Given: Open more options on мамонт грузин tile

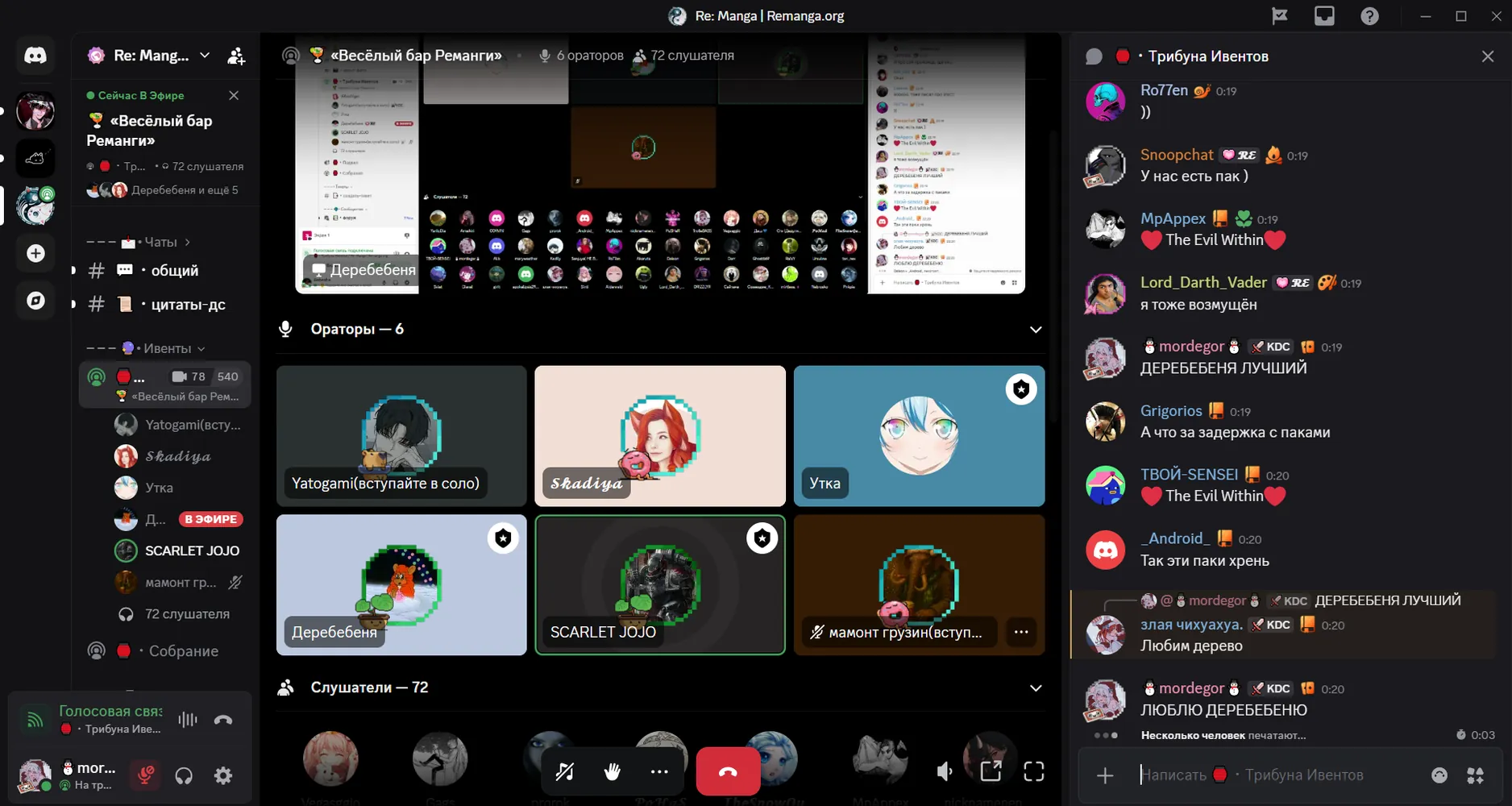Looking at the screenshot, I should coord(1021,632).
